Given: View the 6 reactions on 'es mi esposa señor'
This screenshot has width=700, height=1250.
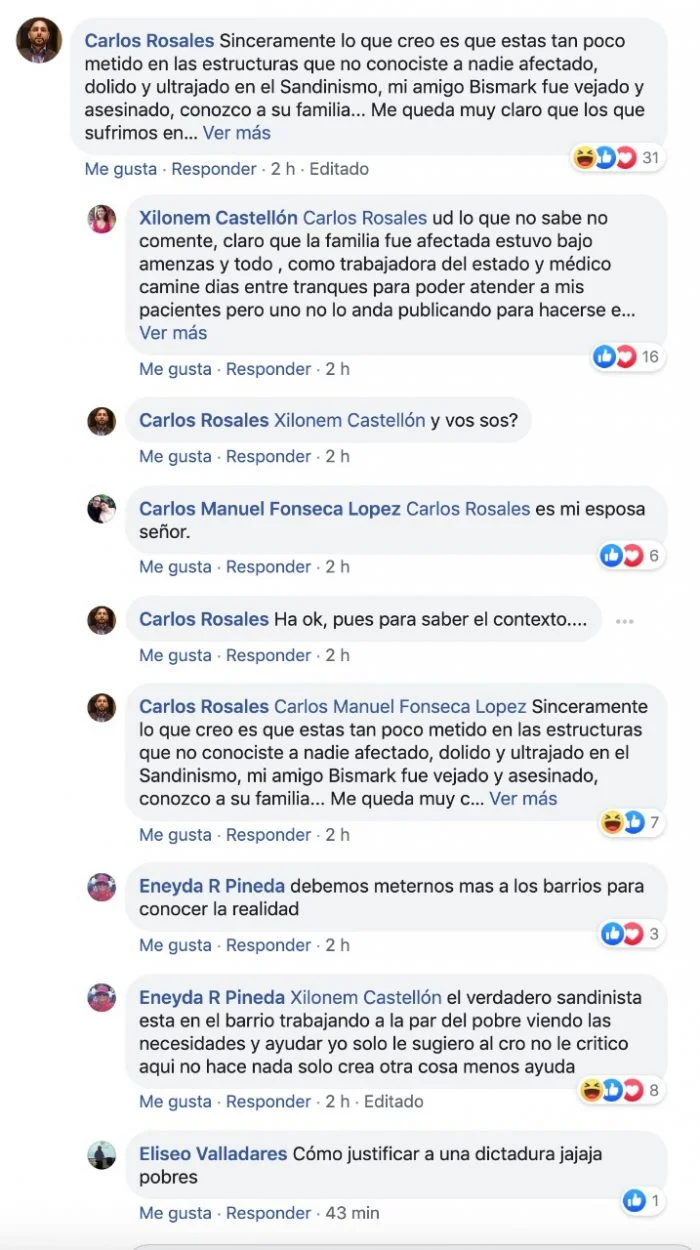Looking at the screenshot, I should (x=633, y=556).
